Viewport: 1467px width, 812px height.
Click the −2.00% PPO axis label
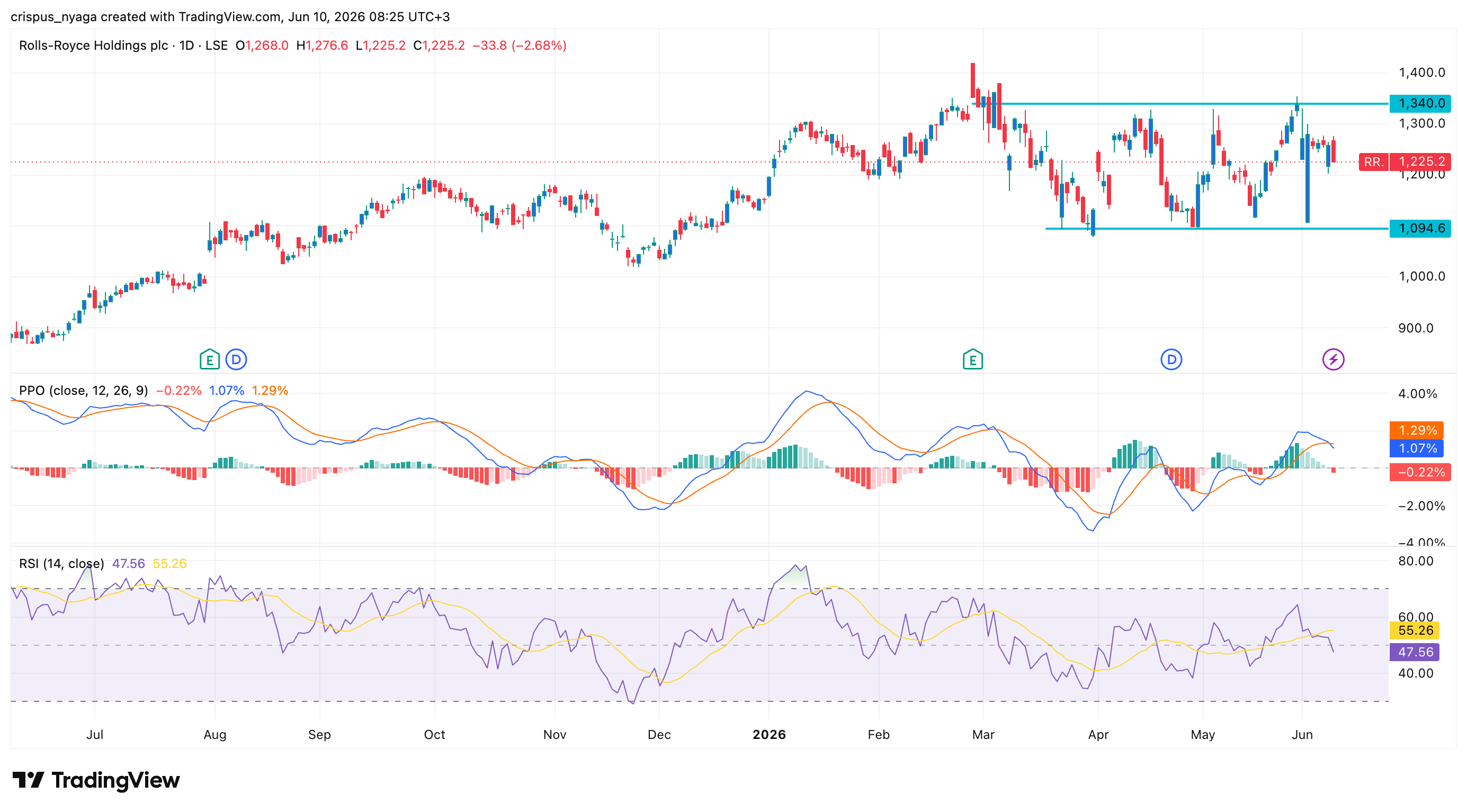pos(1421,506)
